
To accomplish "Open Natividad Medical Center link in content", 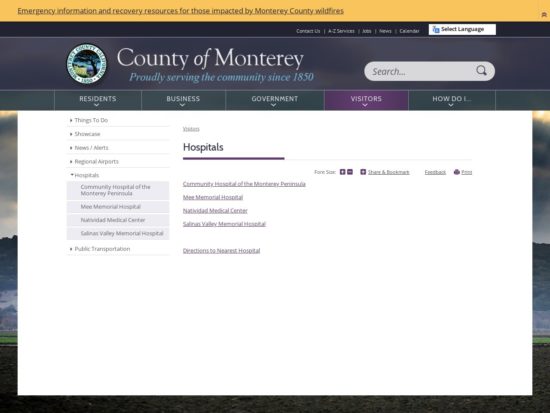I will (215, 211).
